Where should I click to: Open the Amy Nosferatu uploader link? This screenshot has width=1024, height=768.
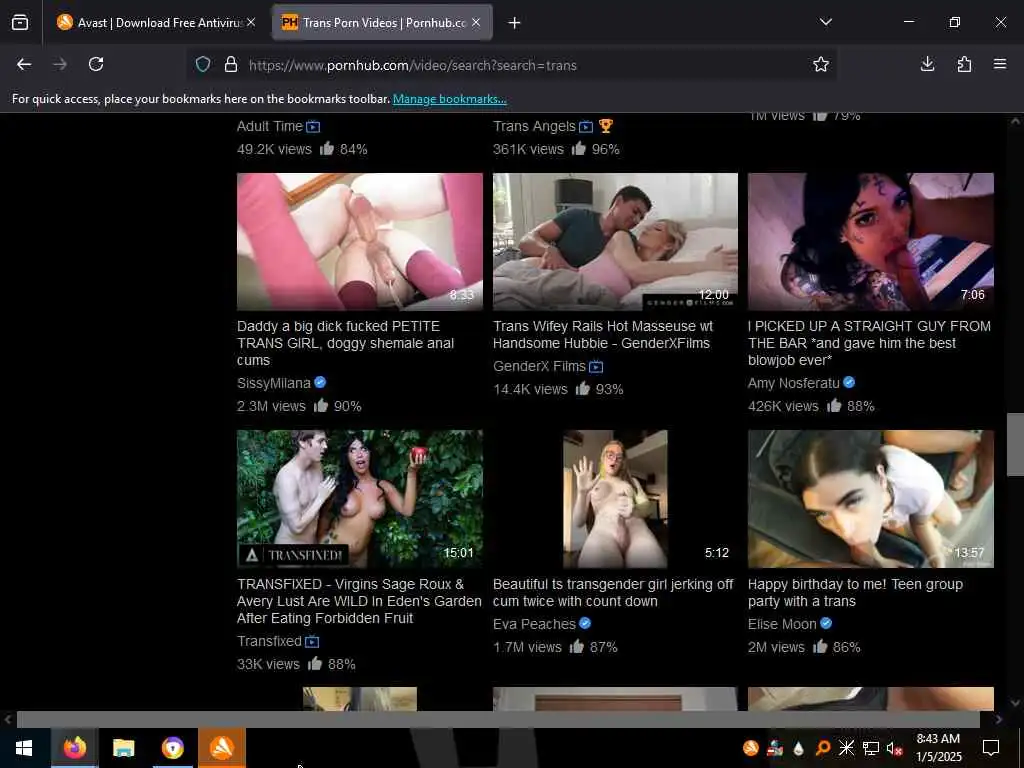793,383
